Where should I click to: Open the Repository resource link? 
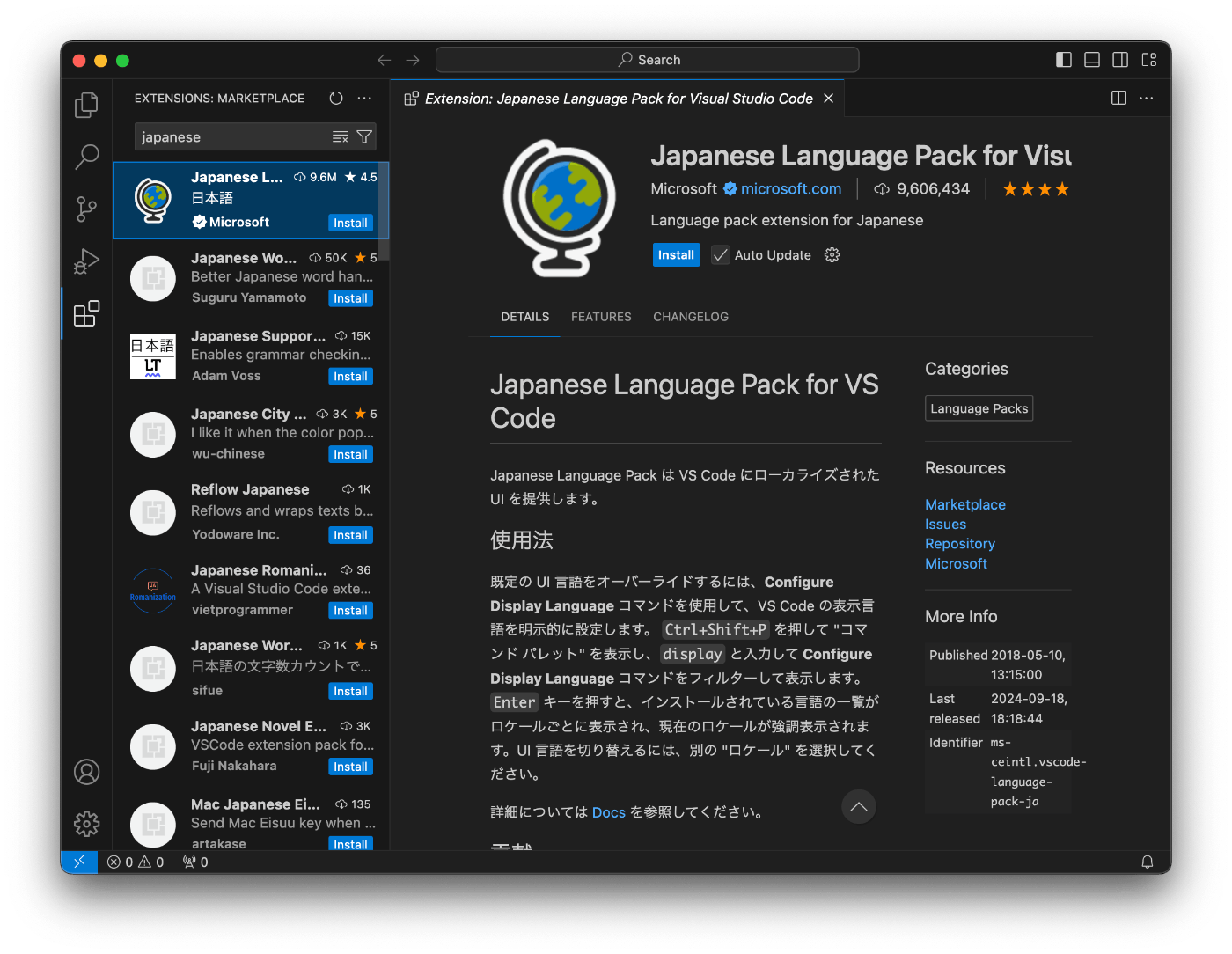(x=960, y=544)
